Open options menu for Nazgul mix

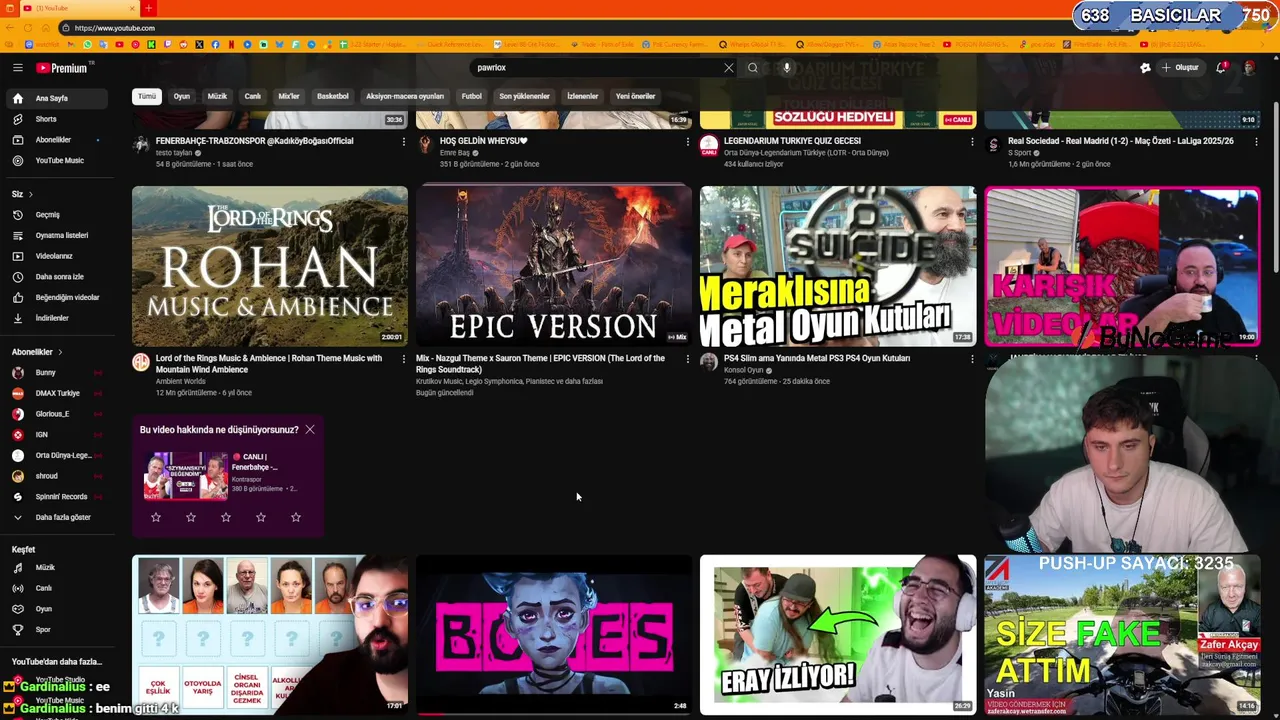[687, 359]
